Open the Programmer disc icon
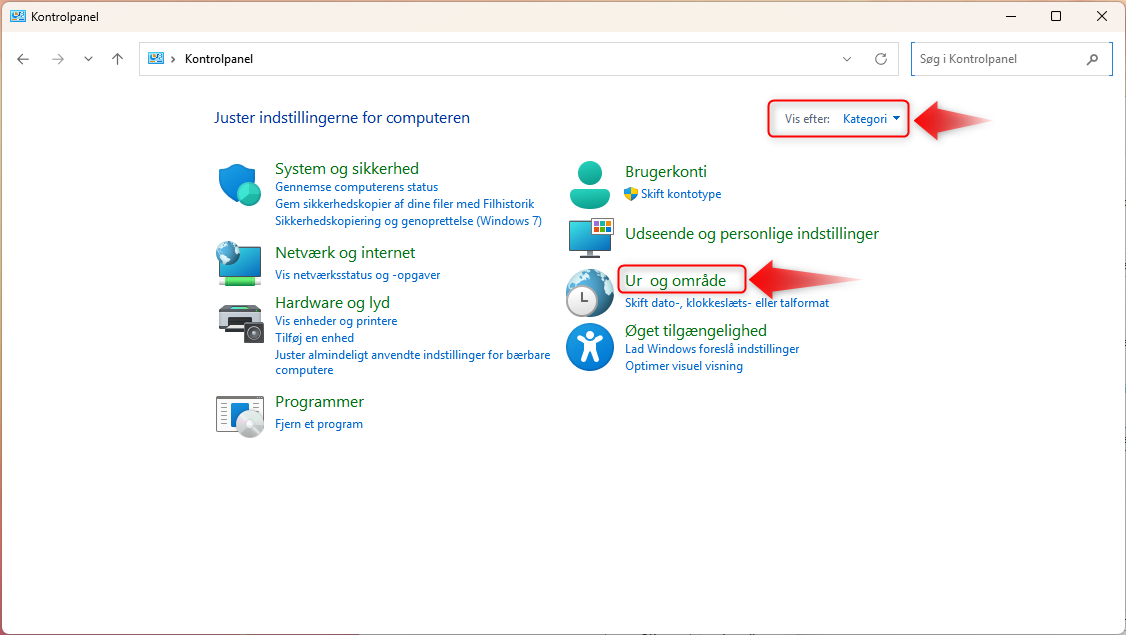 pyautogui.click(x=240, y=416)
